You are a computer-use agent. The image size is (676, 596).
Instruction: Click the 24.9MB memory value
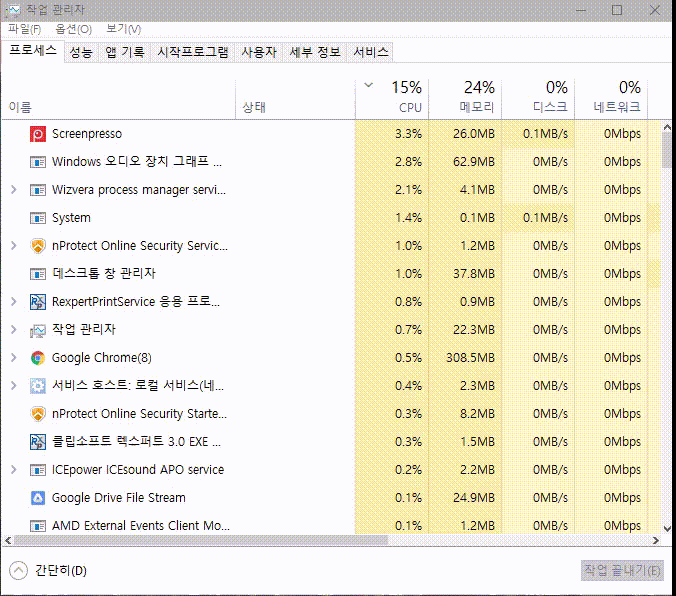[474, 498]
